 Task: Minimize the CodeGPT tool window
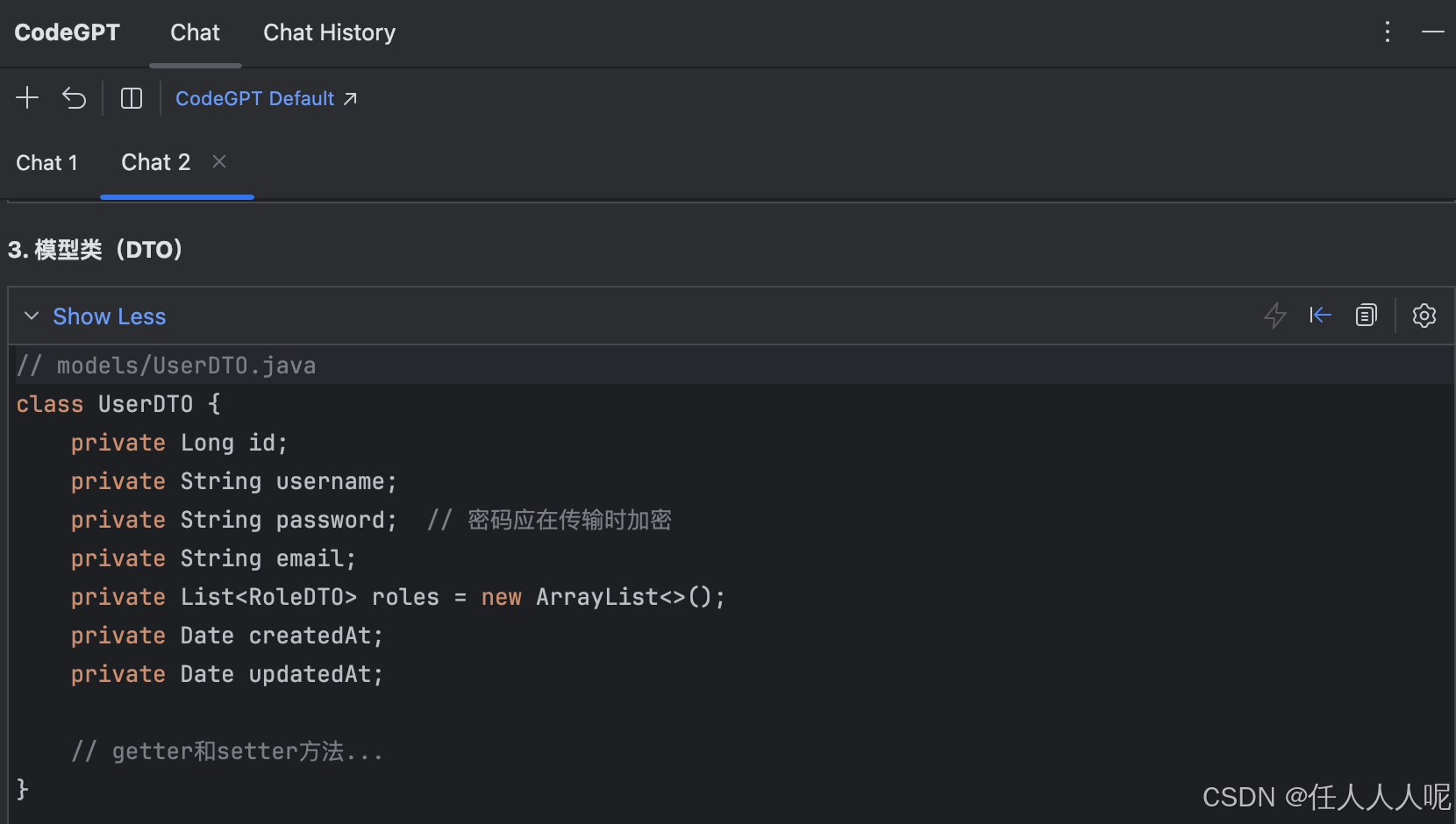pyautogui.click(x=1433, y=32)
